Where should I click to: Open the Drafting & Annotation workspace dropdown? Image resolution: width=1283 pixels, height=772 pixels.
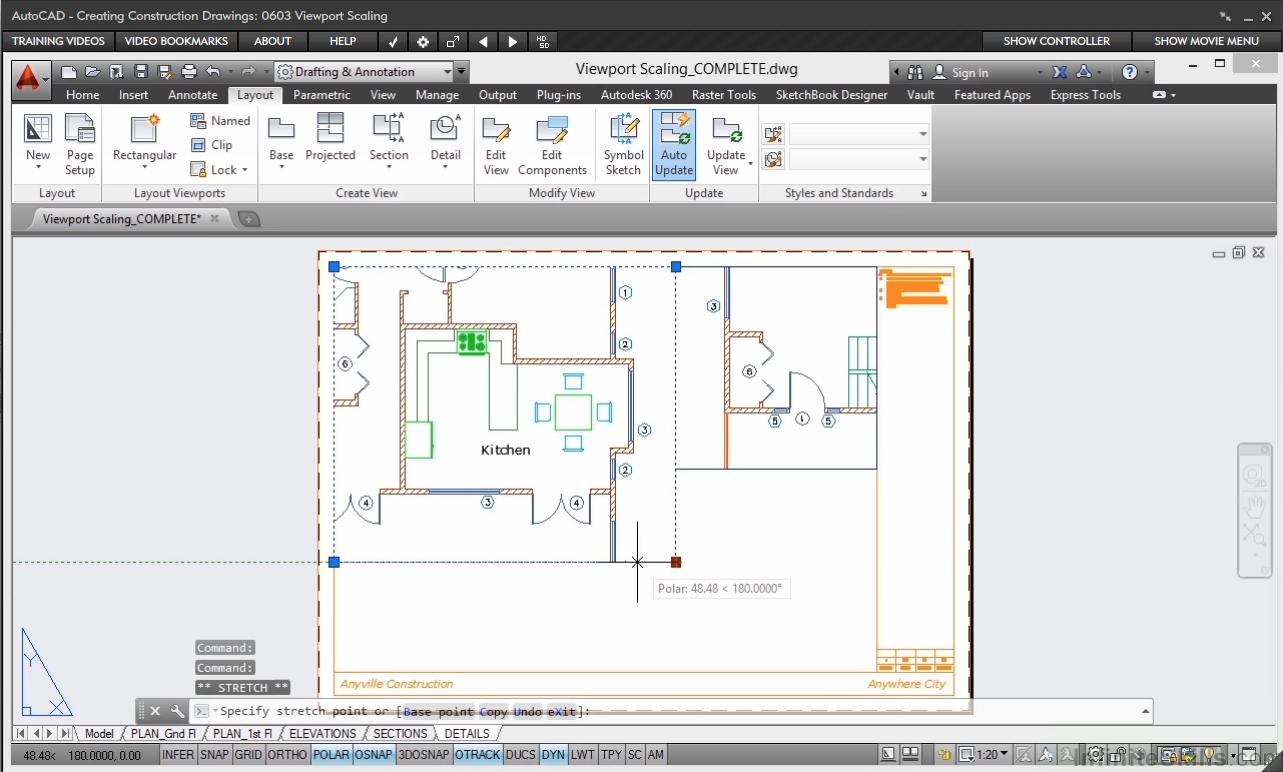coord(364,72)
